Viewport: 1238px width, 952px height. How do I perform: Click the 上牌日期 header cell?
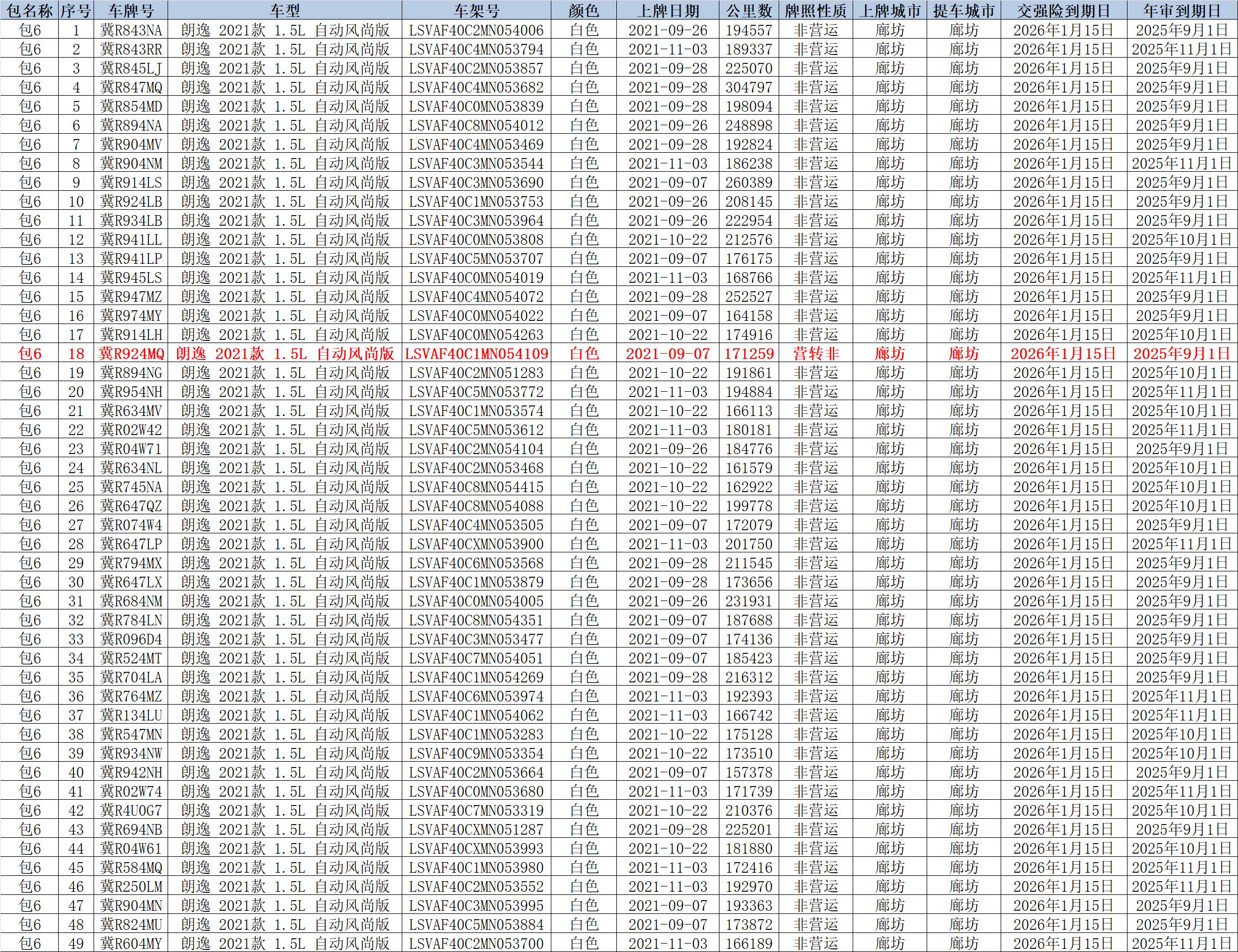click(x=669, y=10)
